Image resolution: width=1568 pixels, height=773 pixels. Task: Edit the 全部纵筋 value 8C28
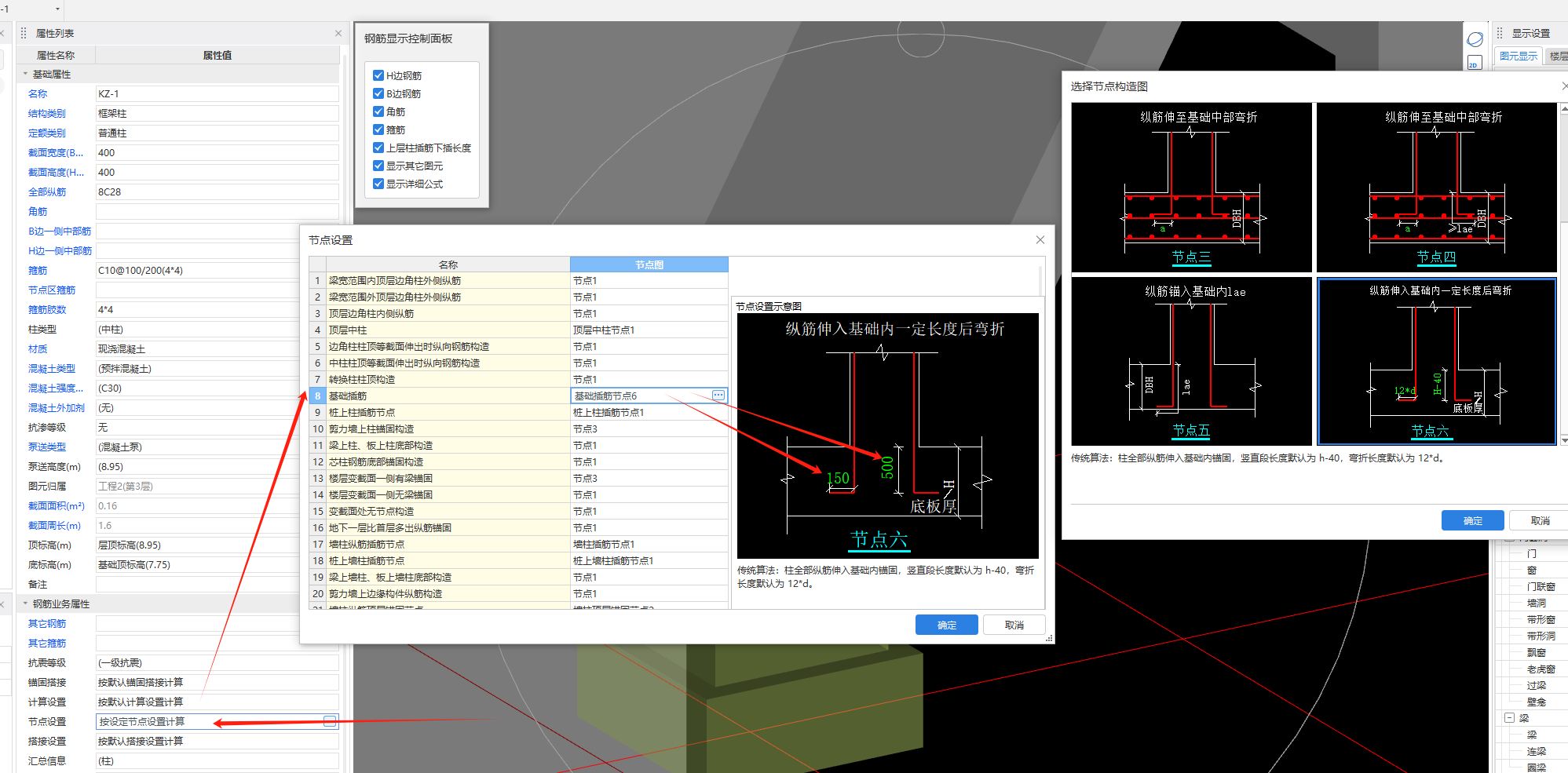[217, 191]
